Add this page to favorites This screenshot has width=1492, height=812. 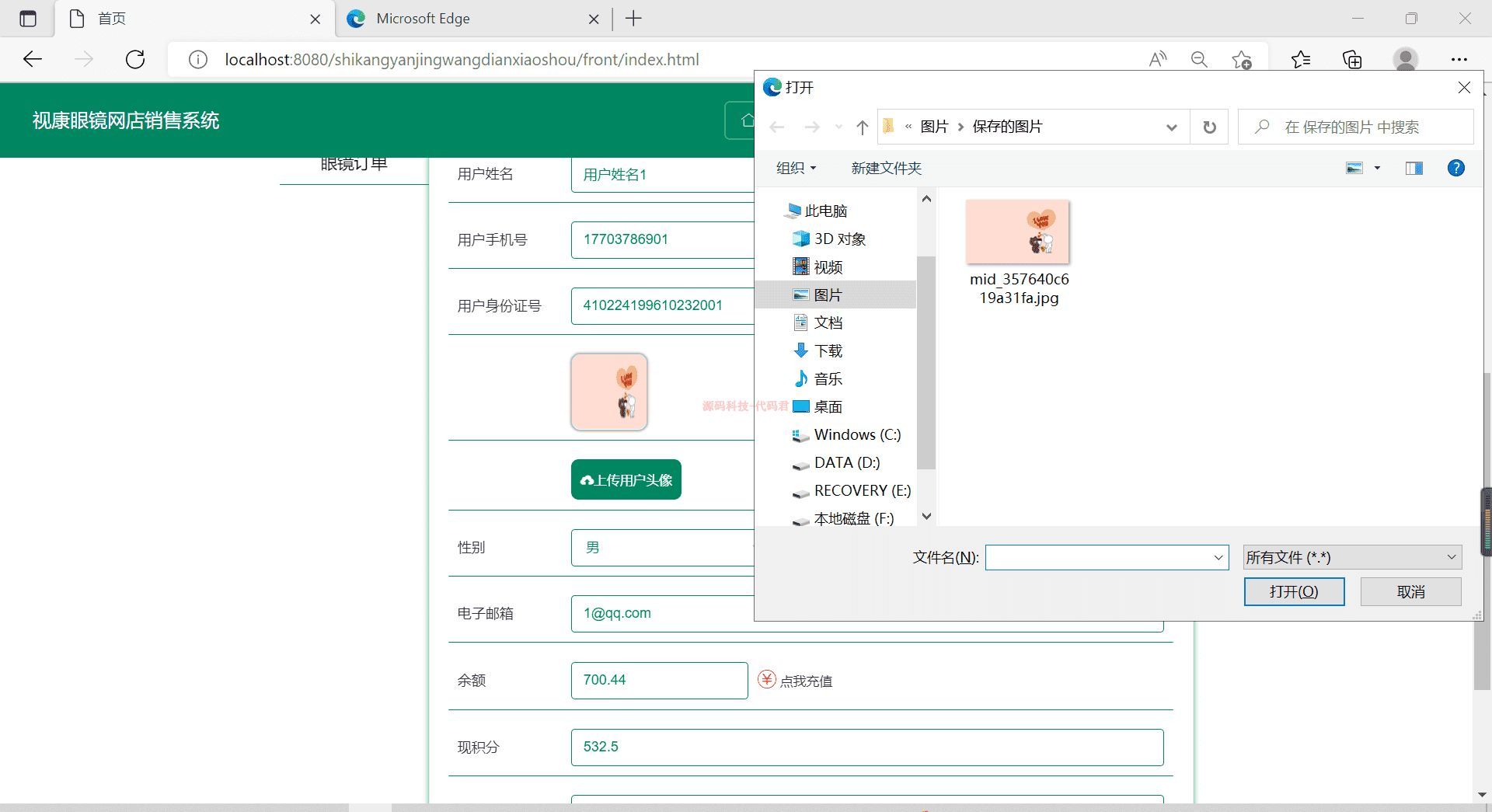[x=1242, y=60]
